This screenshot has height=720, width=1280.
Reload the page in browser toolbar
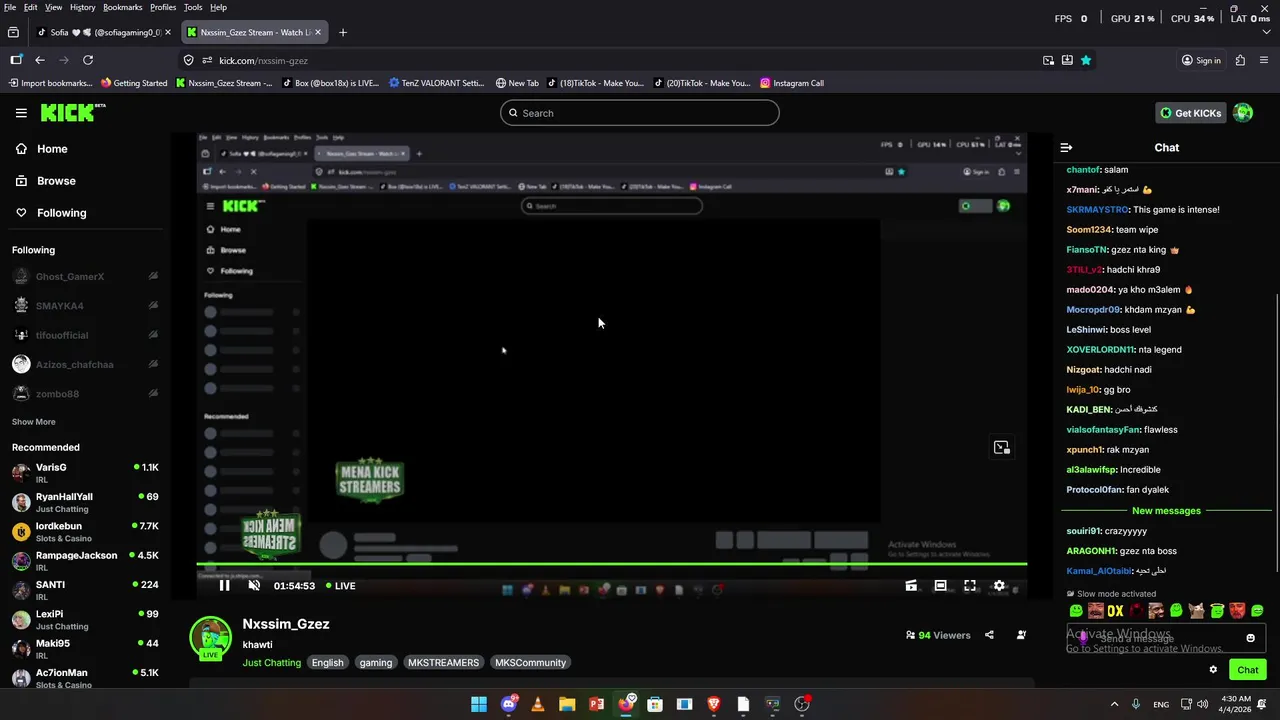[x=88, y=60]
